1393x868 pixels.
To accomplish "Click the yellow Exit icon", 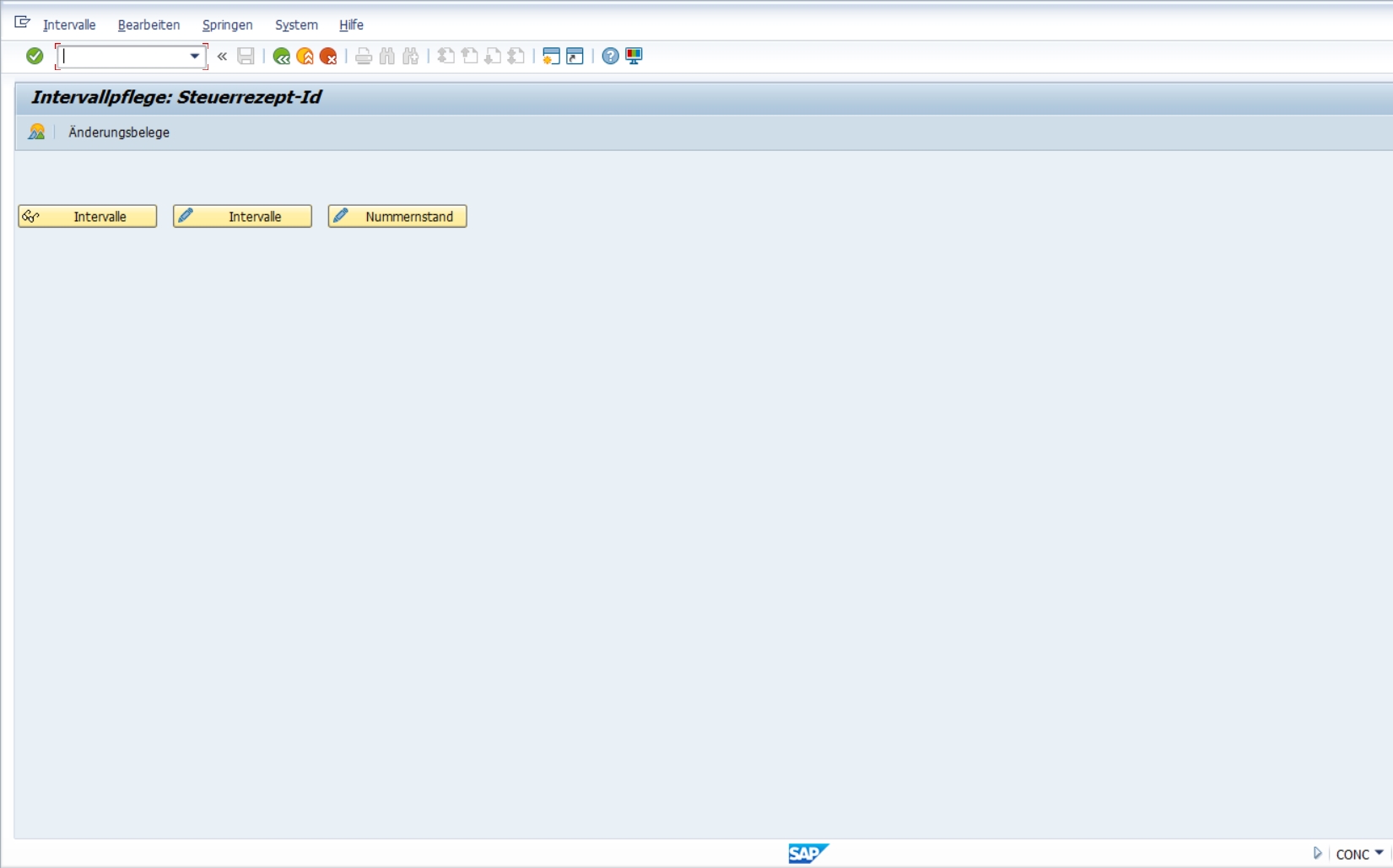I will click(305, 57).
